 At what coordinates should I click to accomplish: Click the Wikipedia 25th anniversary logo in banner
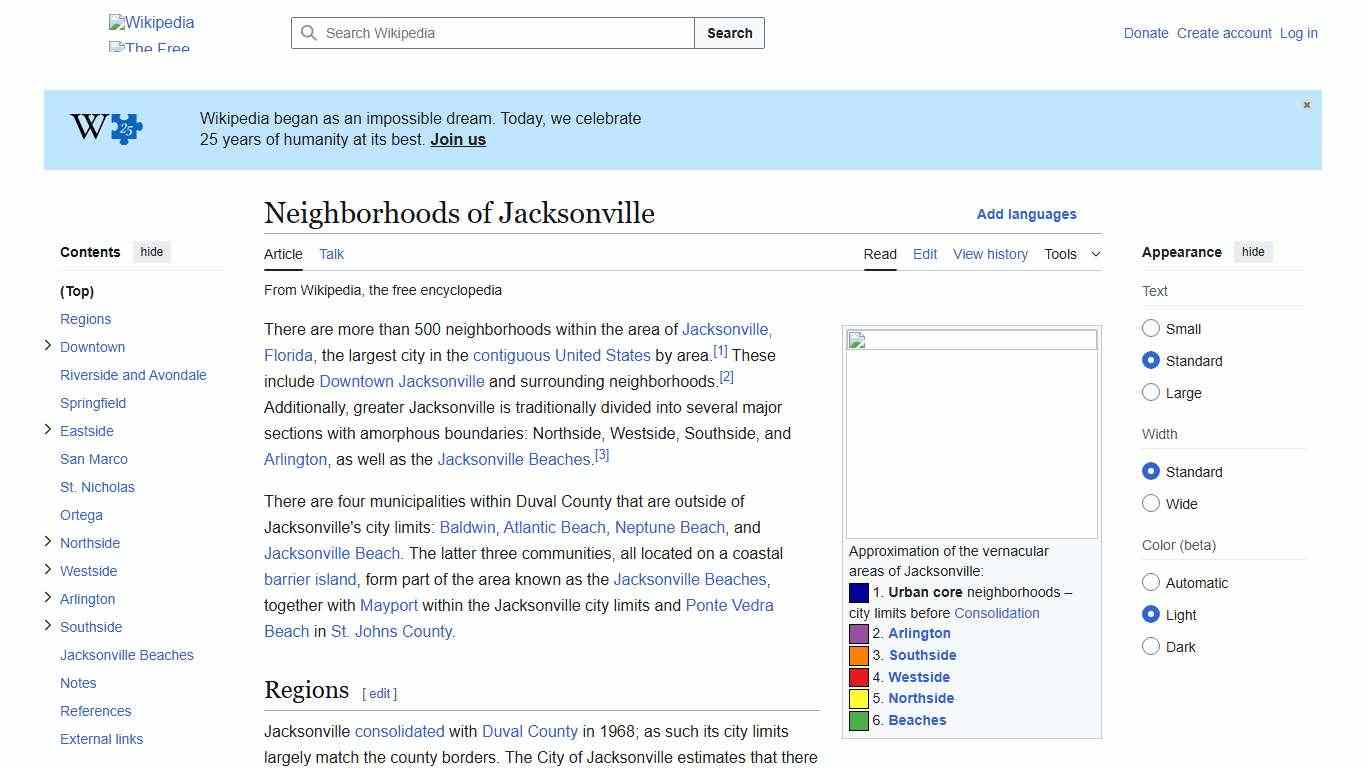point(104,128)
